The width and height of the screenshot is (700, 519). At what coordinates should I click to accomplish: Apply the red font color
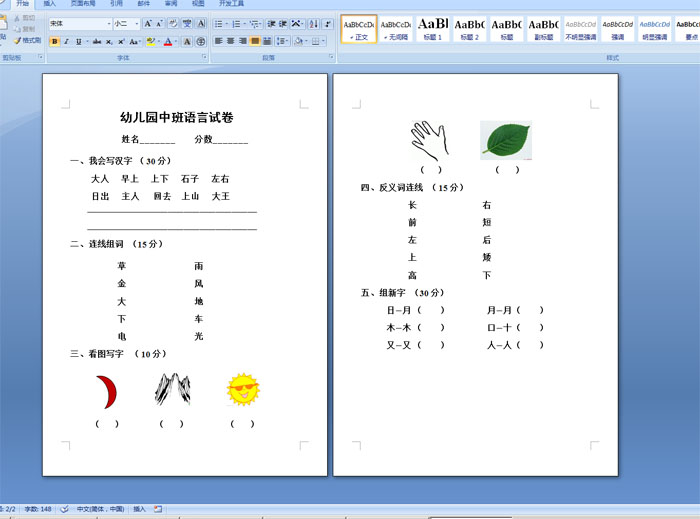pos(168,42)
